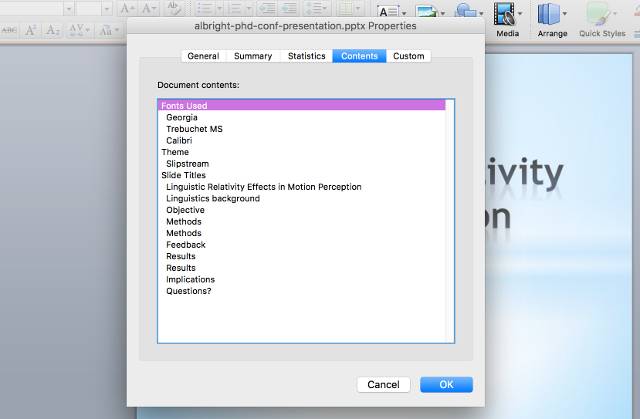Toggle superscript formatting
Screen dimensions: 640x419
[x=31, y=30]
